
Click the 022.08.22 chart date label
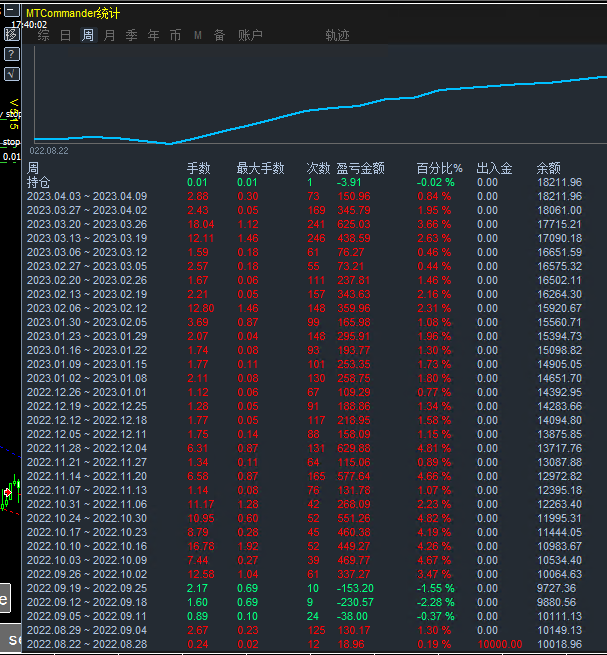(x=49, y=151)
